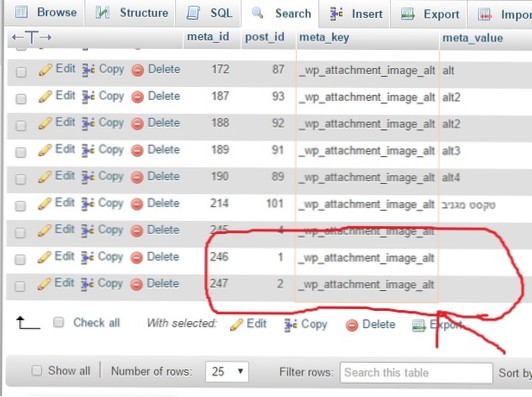
Task: Switch to the Structure tab
Action: click(x=130, y=13)
